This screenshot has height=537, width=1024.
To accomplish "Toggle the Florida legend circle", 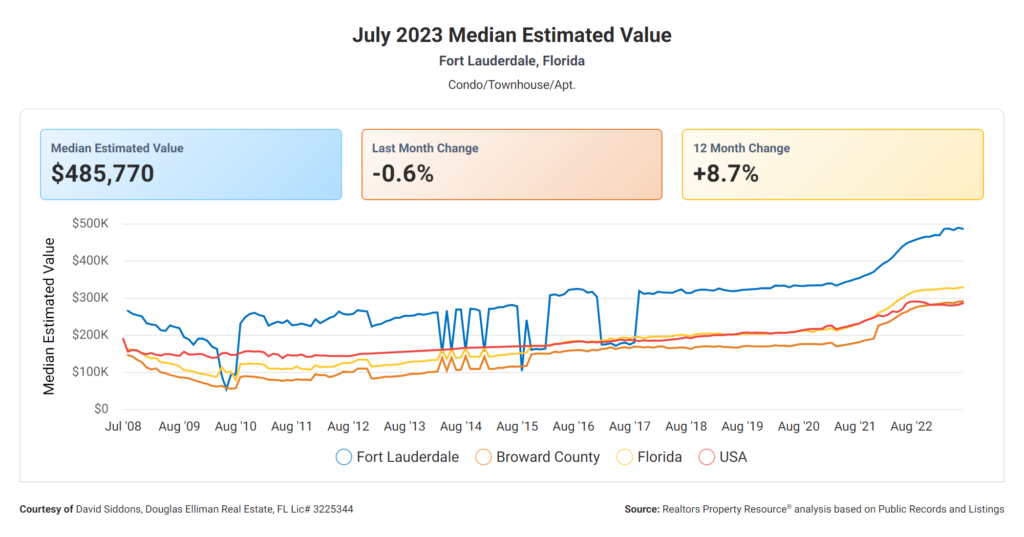I will 624,457.
